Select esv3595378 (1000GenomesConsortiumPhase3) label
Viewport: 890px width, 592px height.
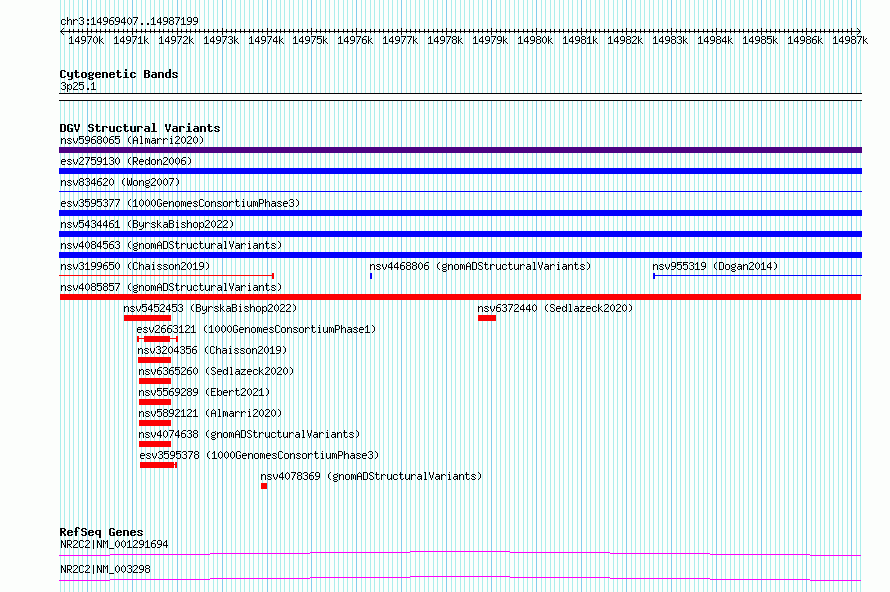[x=259, y=455]
